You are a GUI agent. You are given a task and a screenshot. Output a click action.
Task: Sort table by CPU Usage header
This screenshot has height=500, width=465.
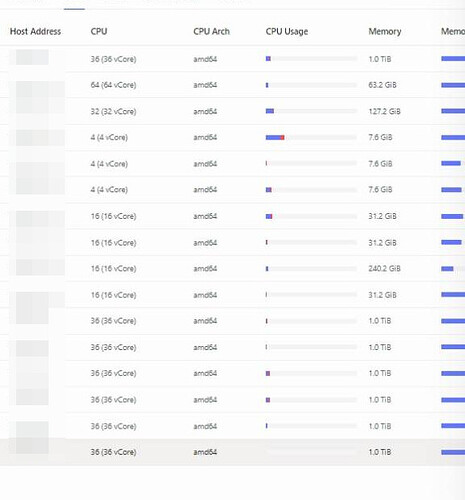287,31
